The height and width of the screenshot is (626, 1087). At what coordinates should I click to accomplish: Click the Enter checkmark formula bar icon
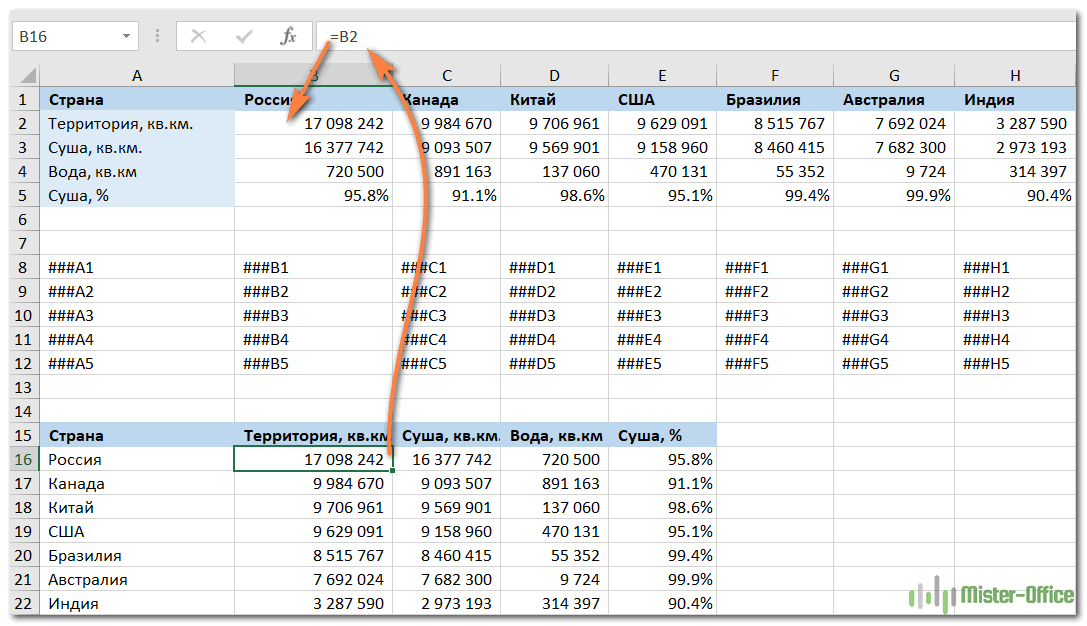(243, 36)
